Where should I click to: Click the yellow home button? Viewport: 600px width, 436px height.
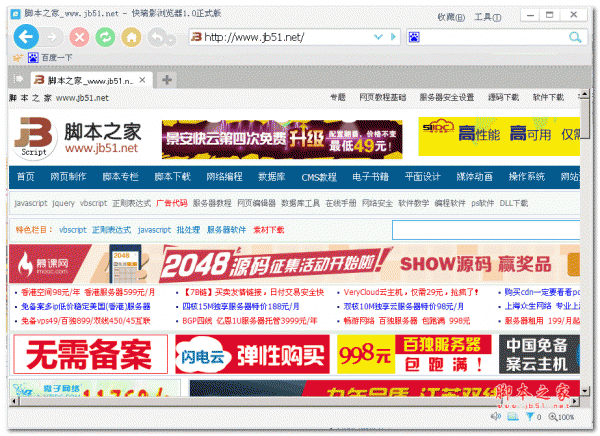coord(131,38)
